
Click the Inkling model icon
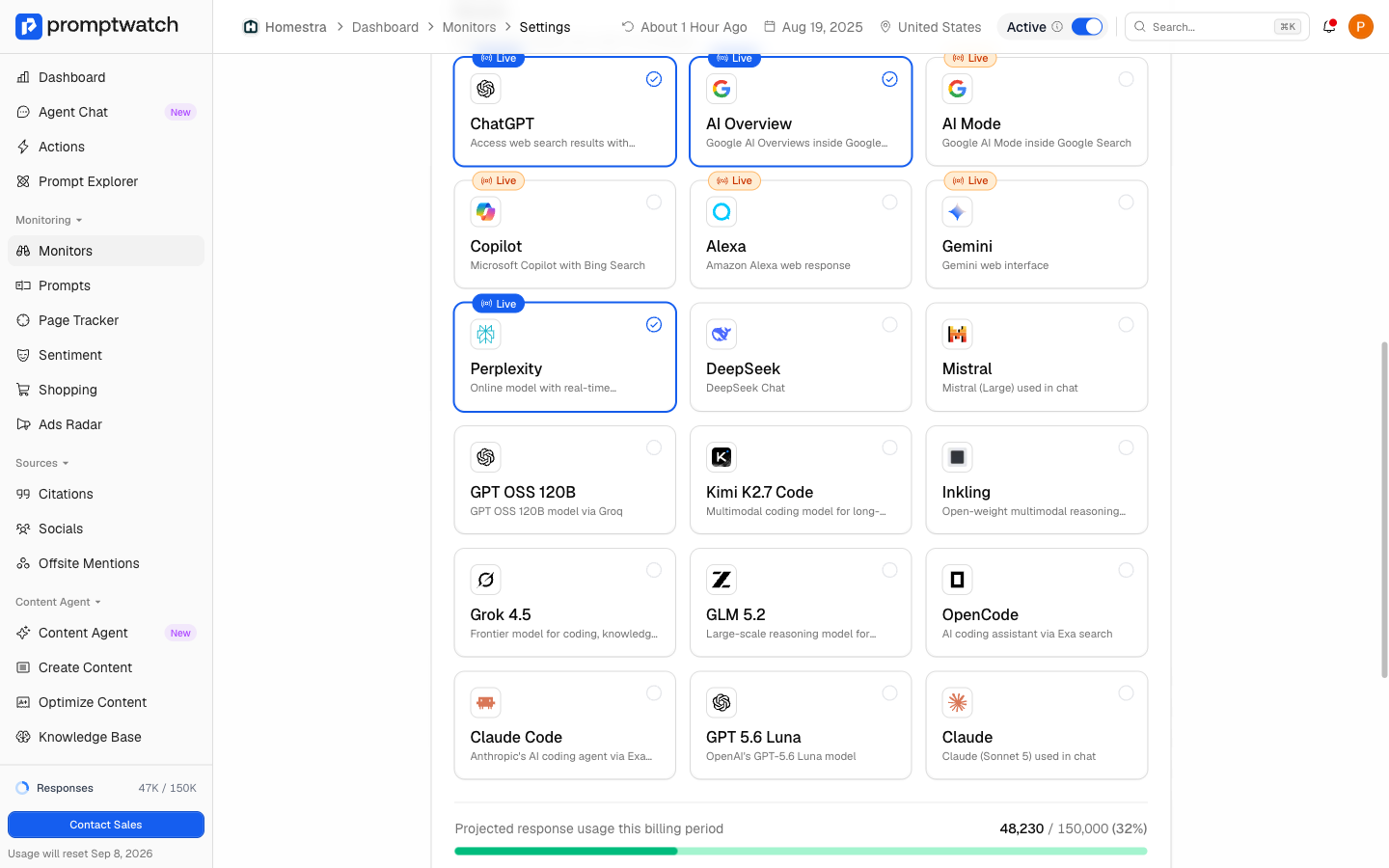tap(957, 457)
